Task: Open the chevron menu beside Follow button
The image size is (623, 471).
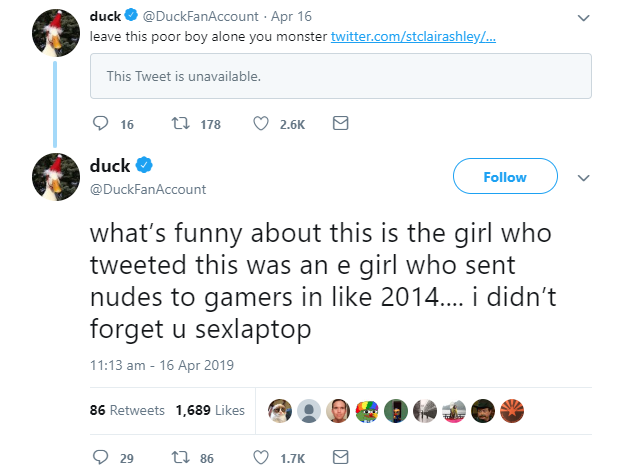Action: (583, 178)
